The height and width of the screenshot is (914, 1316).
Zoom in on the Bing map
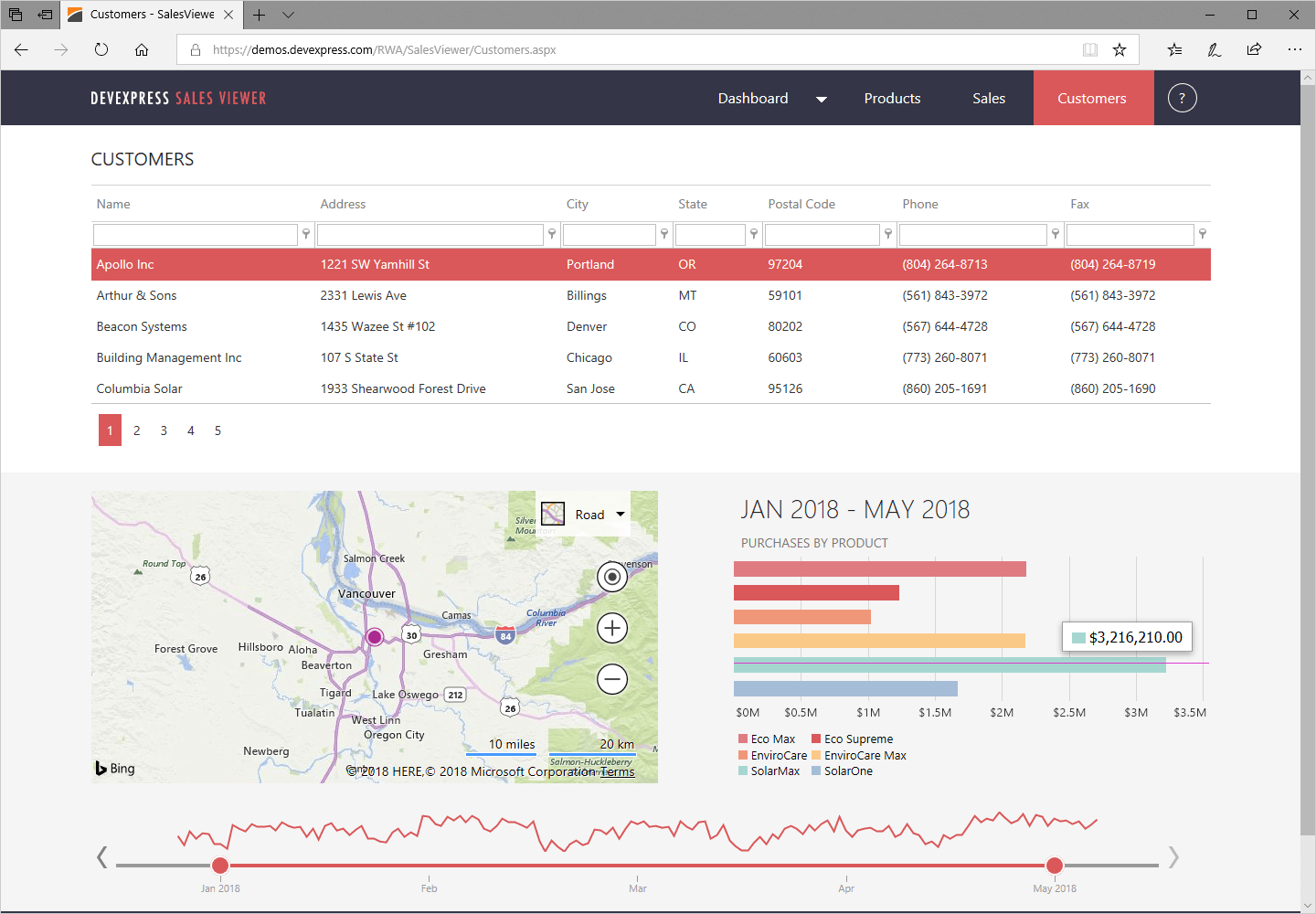click(x=612, y=628)
